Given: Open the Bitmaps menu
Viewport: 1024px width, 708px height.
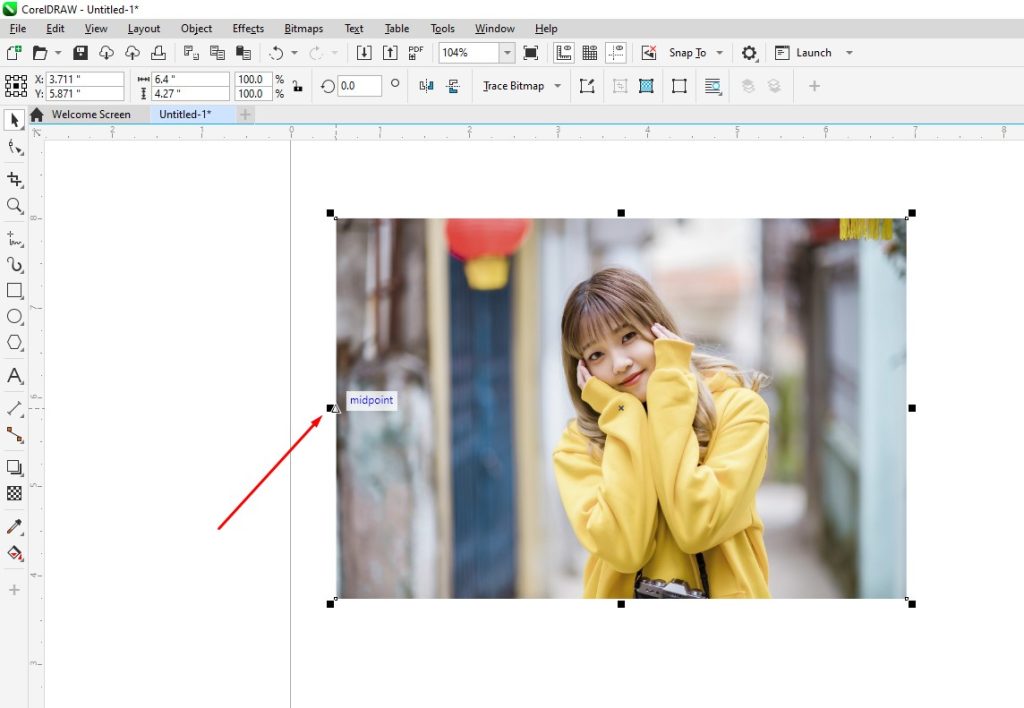Looking at the screenshot, I should point(303,29).
